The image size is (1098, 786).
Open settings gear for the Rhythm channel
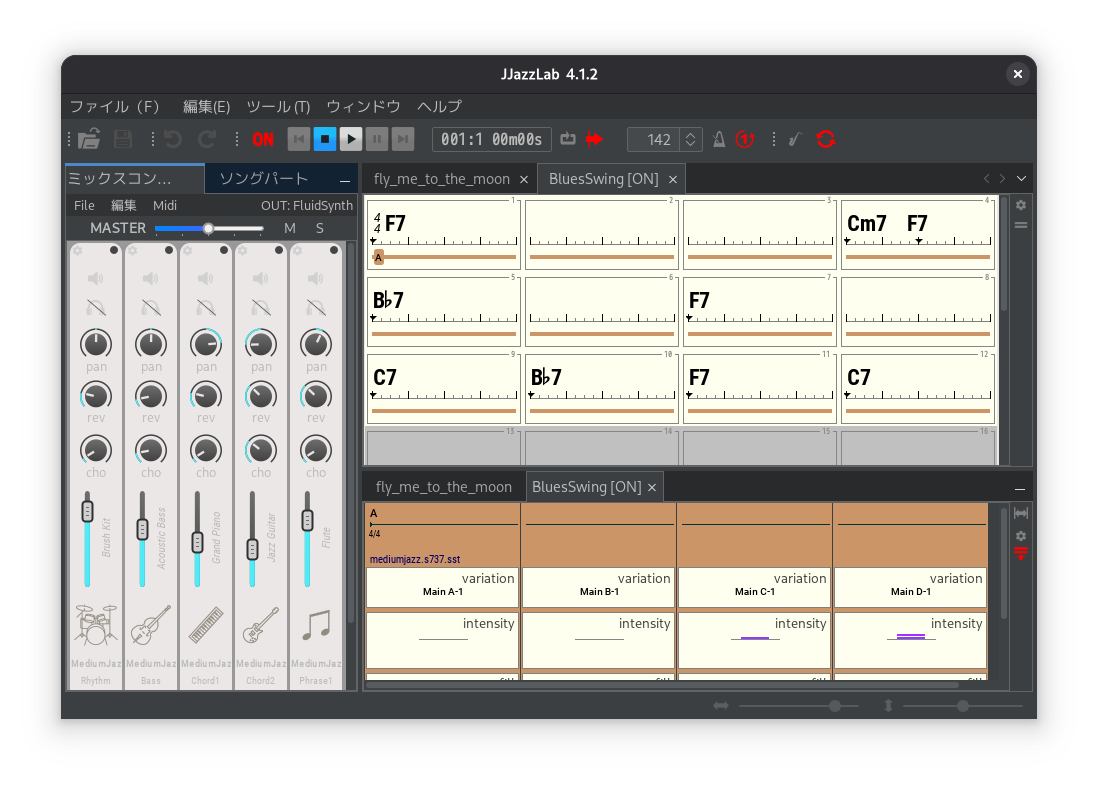[78, 250]
